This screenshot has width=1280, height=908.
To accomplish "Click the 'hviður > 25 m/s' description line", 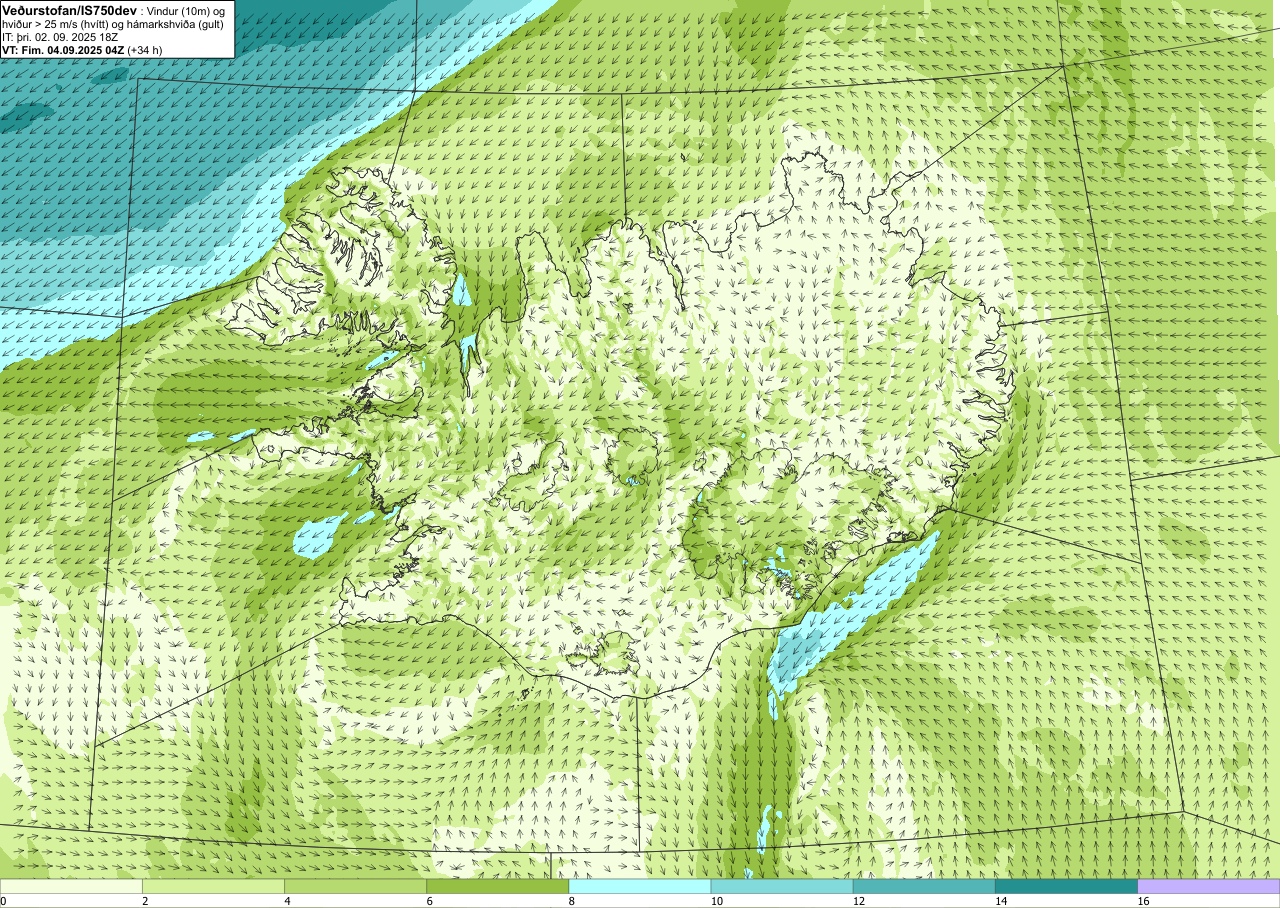I will point(112,23).
